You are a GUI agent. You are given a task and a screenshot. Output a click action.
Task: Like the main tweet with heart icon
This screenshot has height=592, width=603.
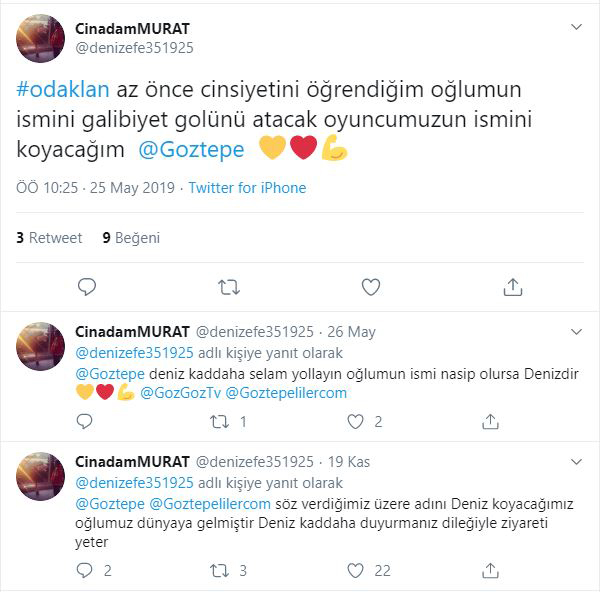[x=371, y=287]
